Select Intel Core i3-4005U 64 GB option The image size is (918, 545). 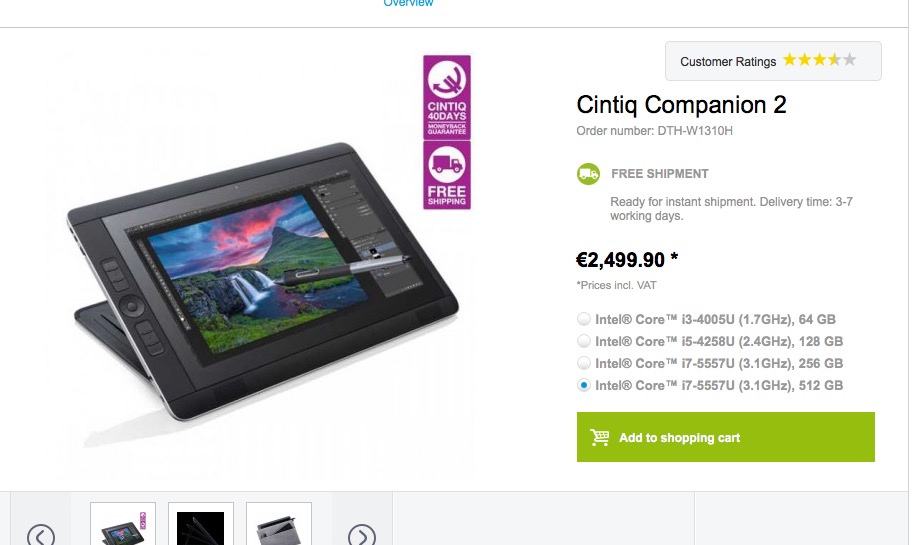point(584,319)
